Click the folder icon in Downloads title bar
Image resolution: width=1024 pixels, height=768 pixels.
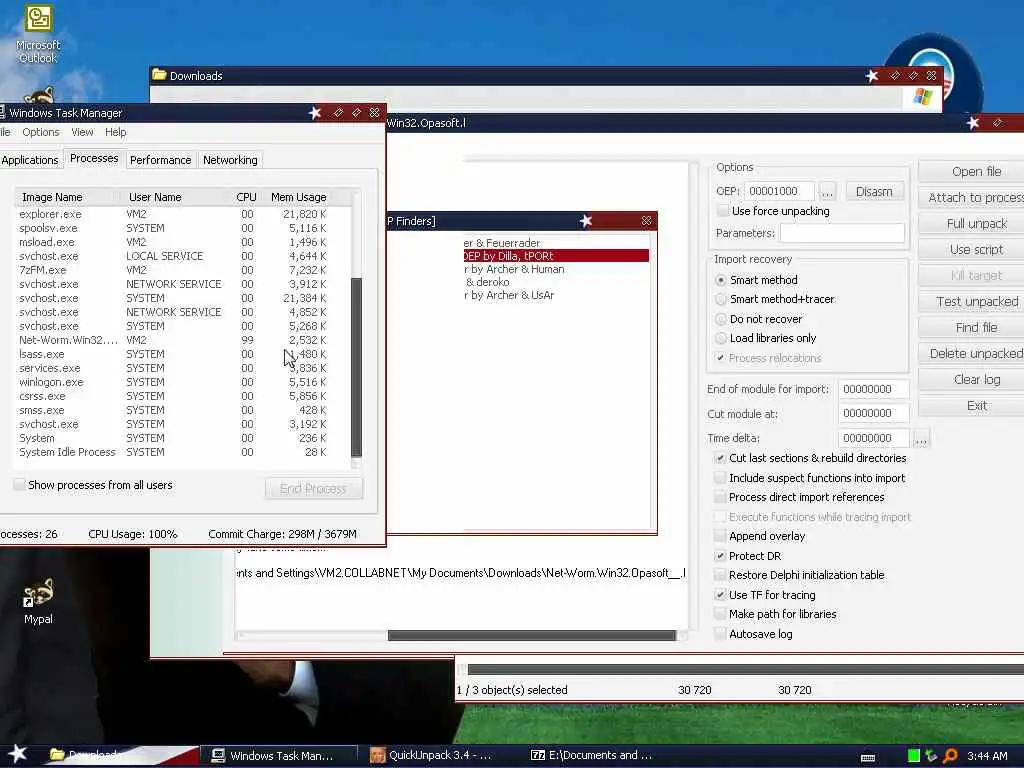[159, 75]
